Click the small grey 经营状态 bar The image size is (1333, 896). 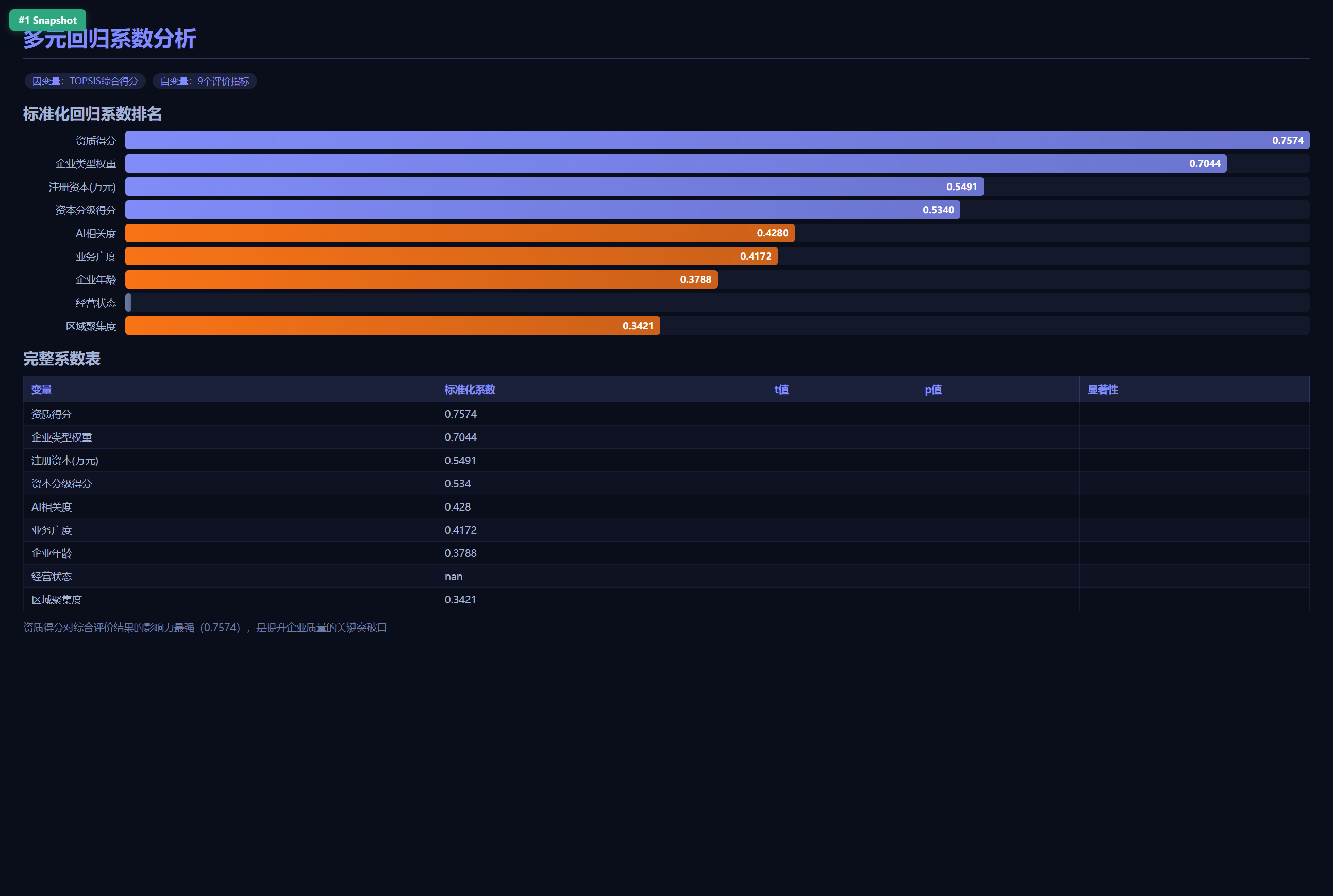(129, 302)
